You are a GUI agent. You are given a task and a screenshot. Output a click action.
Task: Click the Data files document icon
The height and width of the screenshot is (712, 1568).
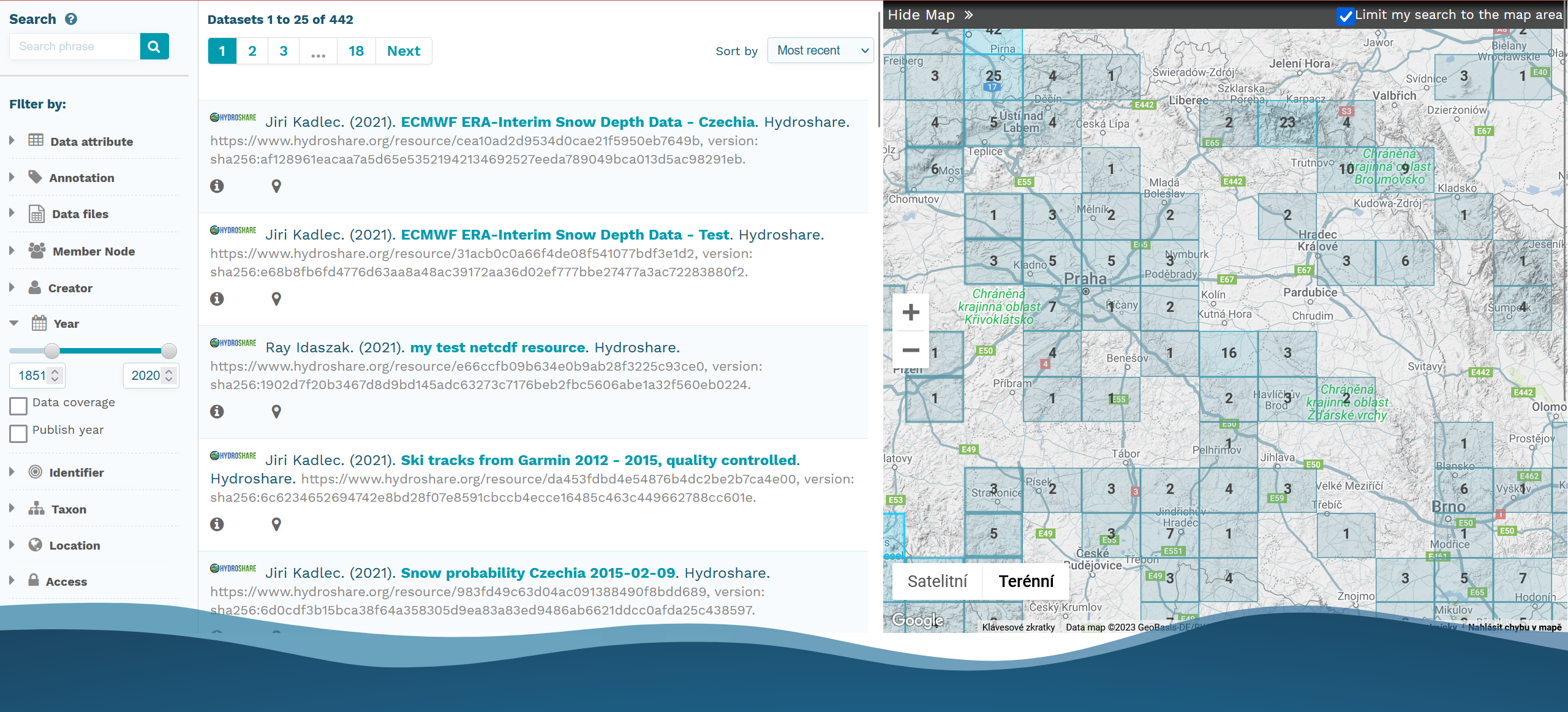[x=37, y=214]
